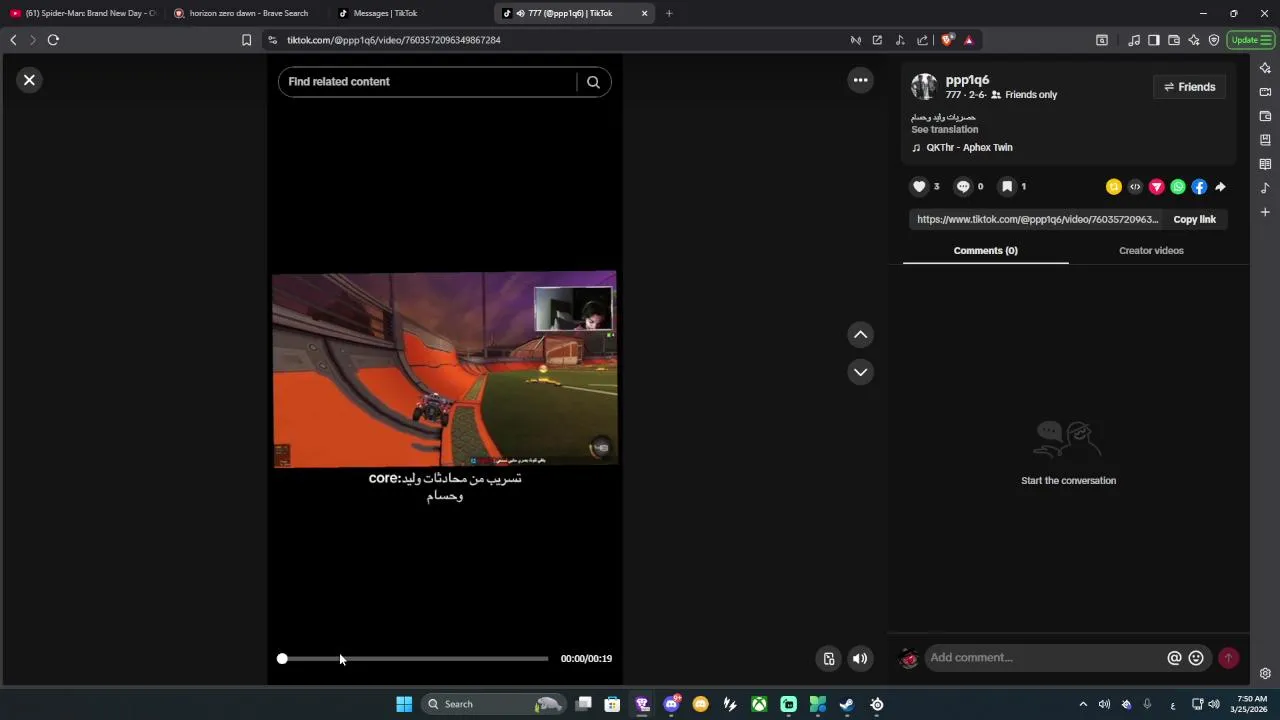The image size is (1280, 720).
Task: Close the active 777 TikTok browser tab
Action: (644, 13)
